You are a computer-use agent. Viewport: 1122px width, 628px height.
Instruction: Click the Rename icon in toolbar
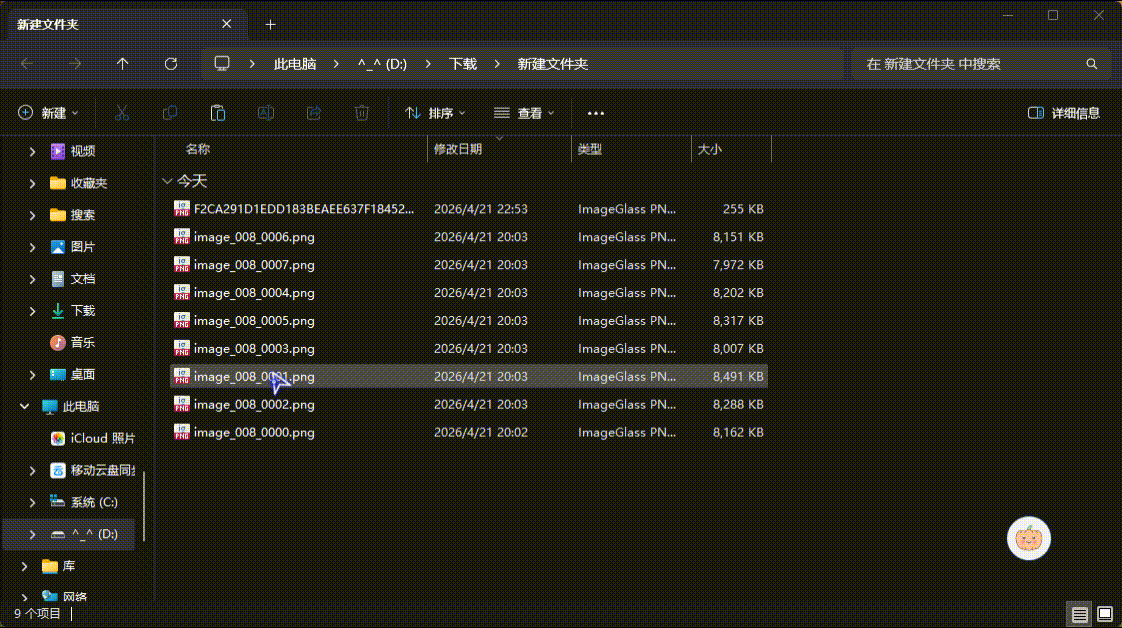[266, 113]
